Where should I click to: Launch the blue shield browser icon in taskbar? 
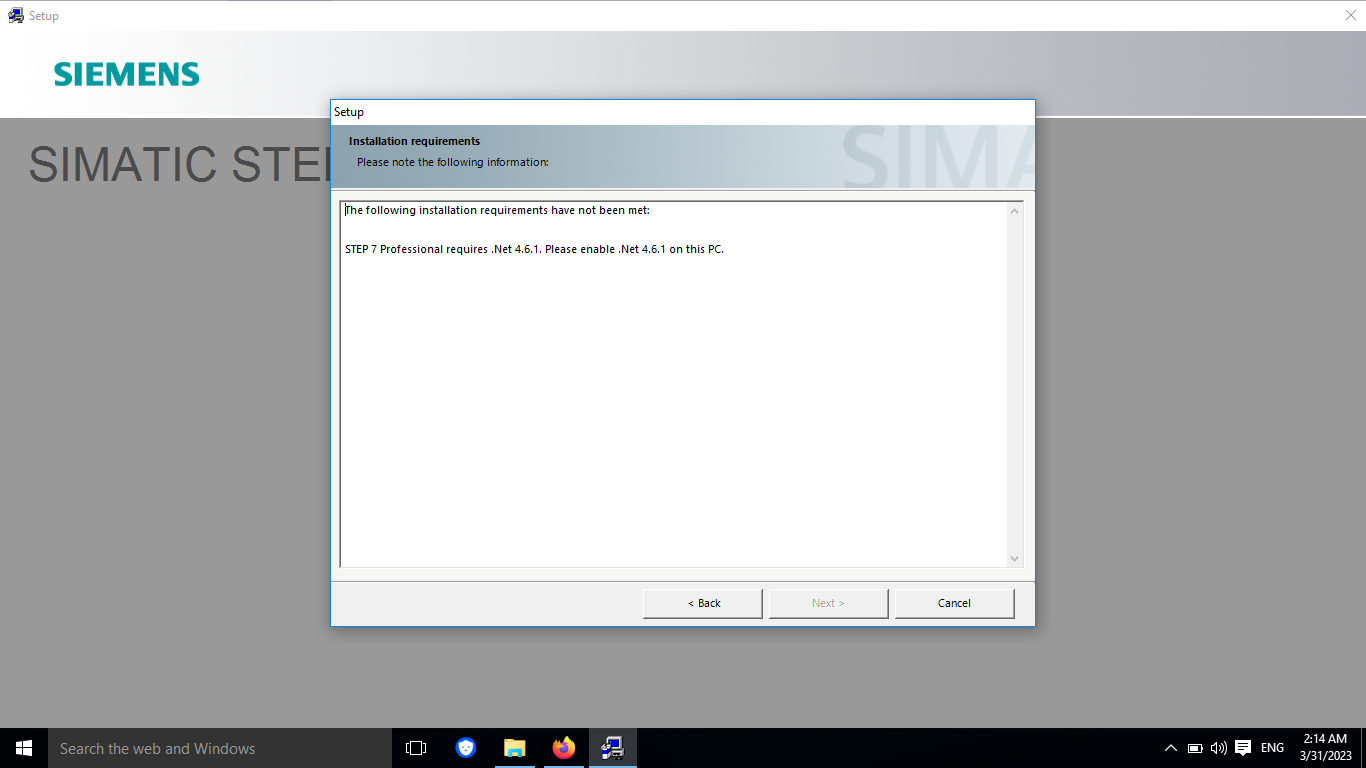466,748
